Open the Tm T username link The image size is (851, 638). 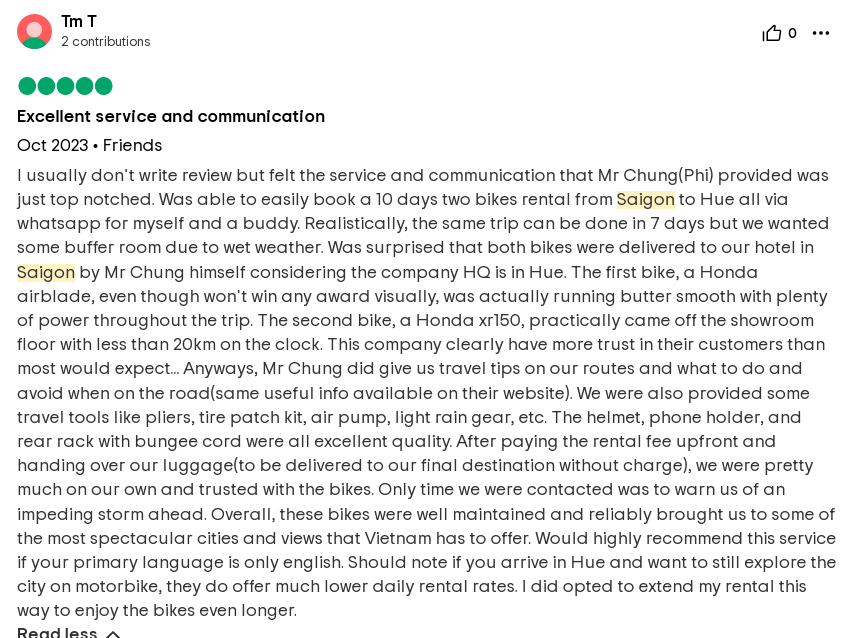point(79,21)
